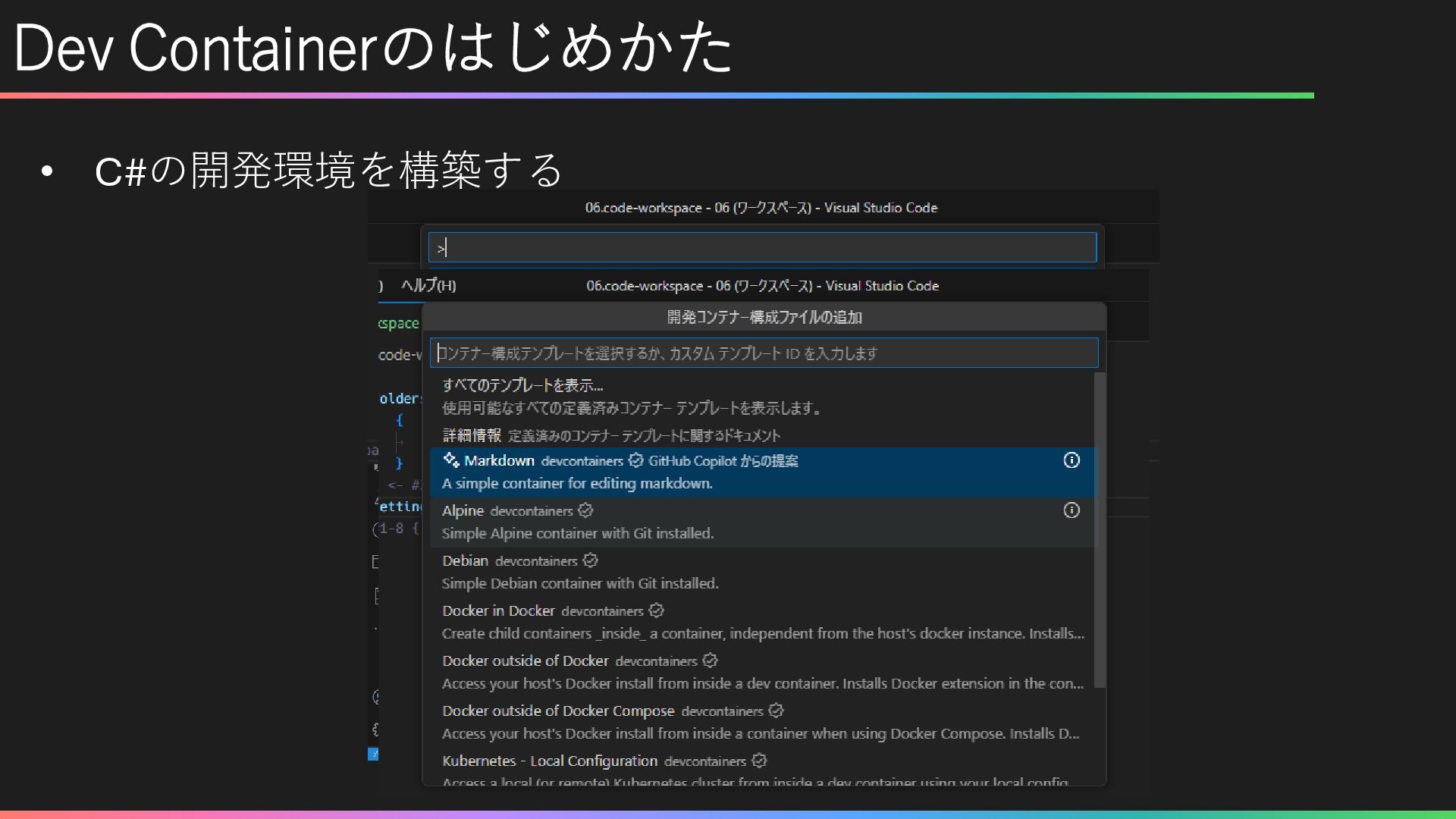Choose Docker outside of Docker Compose template
Image resolution: width=1456 pixels, height=819 pixels.
tap(762, 723)
